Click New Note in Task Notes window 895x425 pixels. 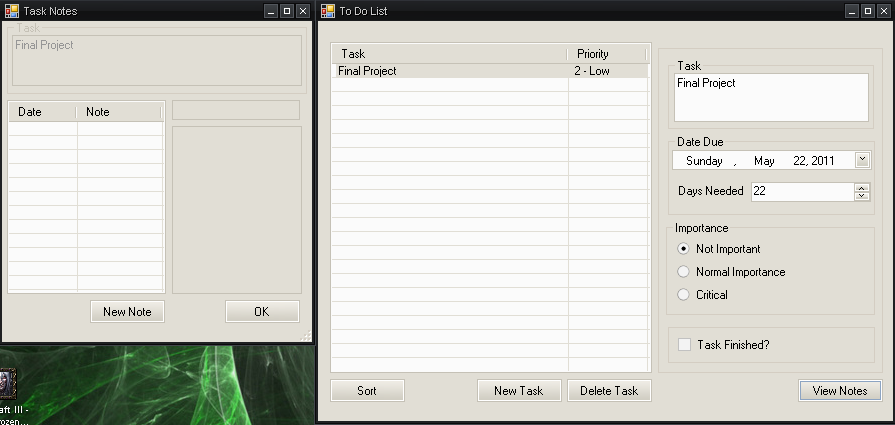coord(127,311)
